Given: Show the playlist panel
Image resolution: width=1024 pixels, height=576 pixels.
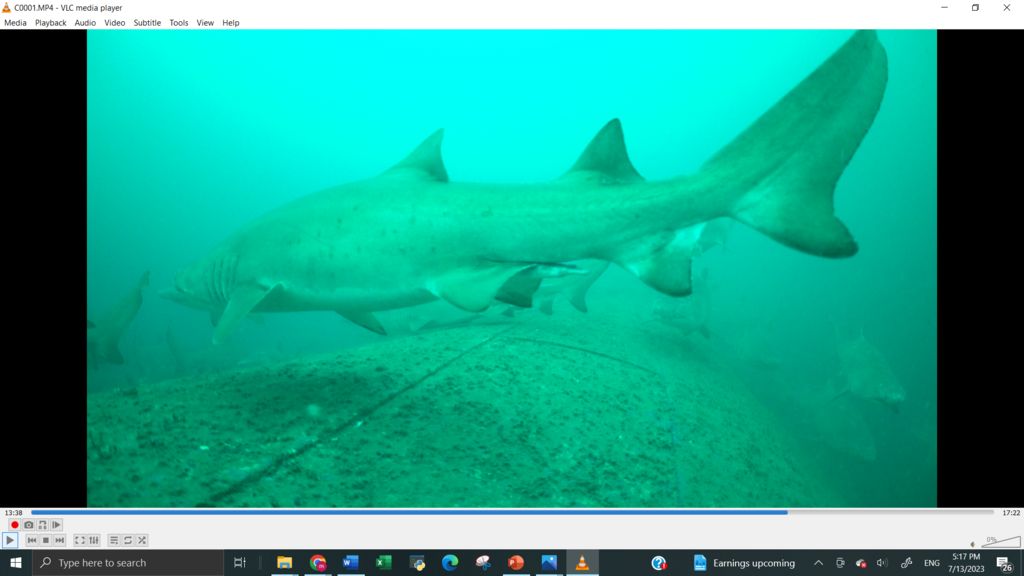Looking at the screenshot, I should pos(114,540).
